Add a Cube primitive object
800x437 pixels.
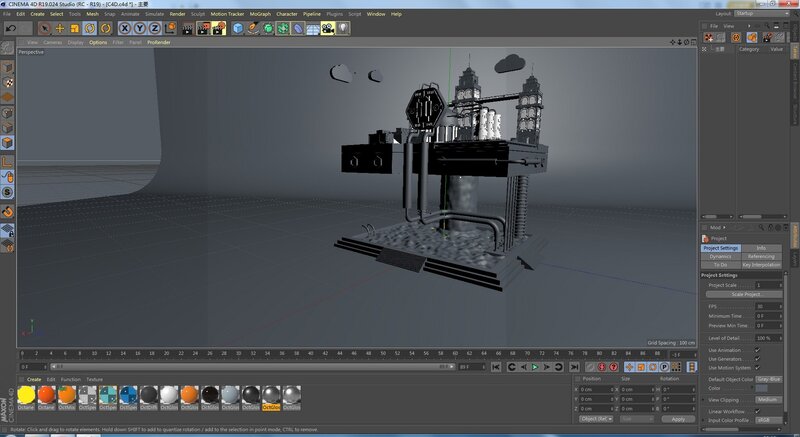coord(239,29)
